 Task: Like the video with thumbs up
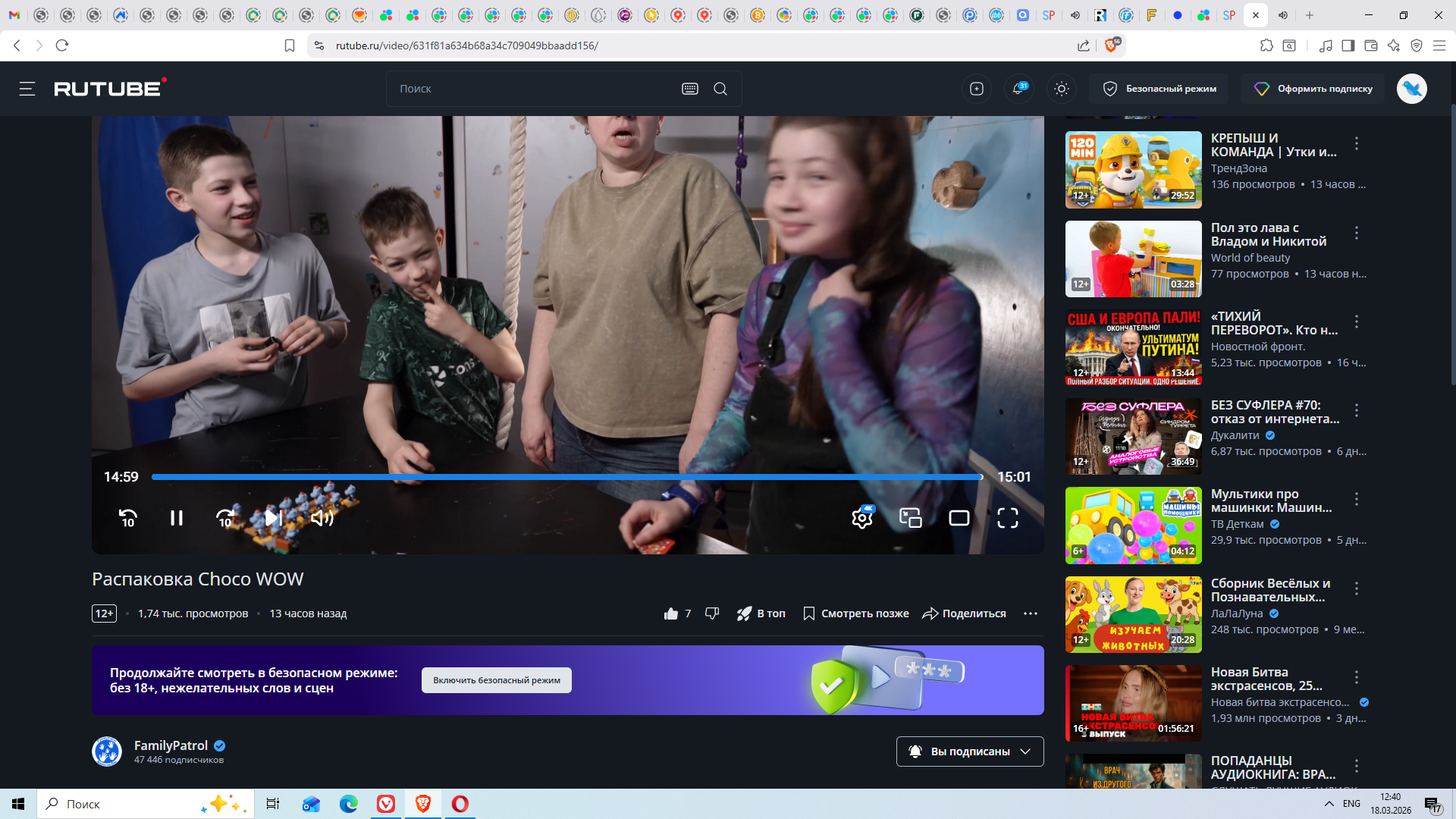coord(671,613)
